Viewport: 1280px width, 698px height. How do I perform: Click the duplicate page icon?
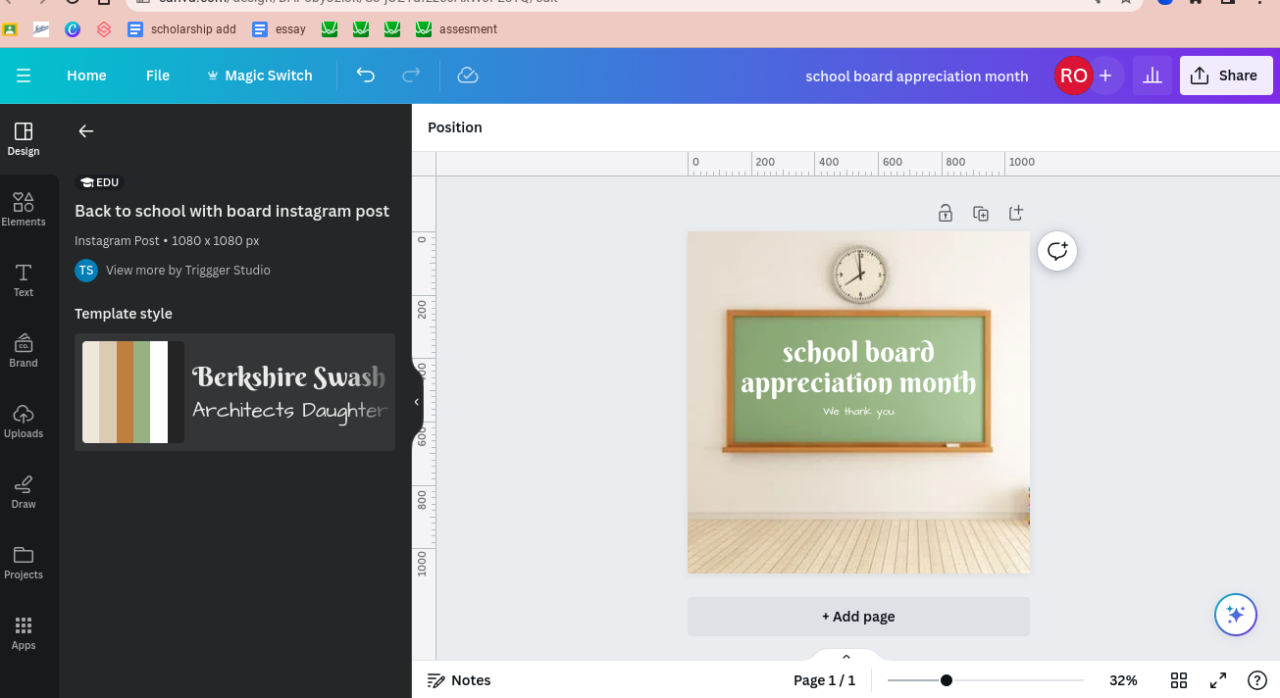[981, 213]
